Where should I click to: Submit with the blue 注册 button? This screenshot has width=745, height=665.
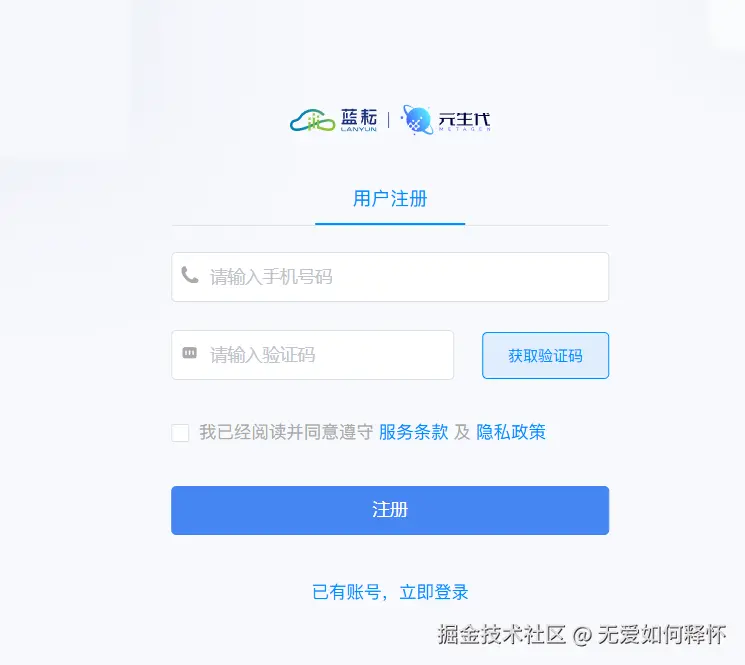point(390,510)
